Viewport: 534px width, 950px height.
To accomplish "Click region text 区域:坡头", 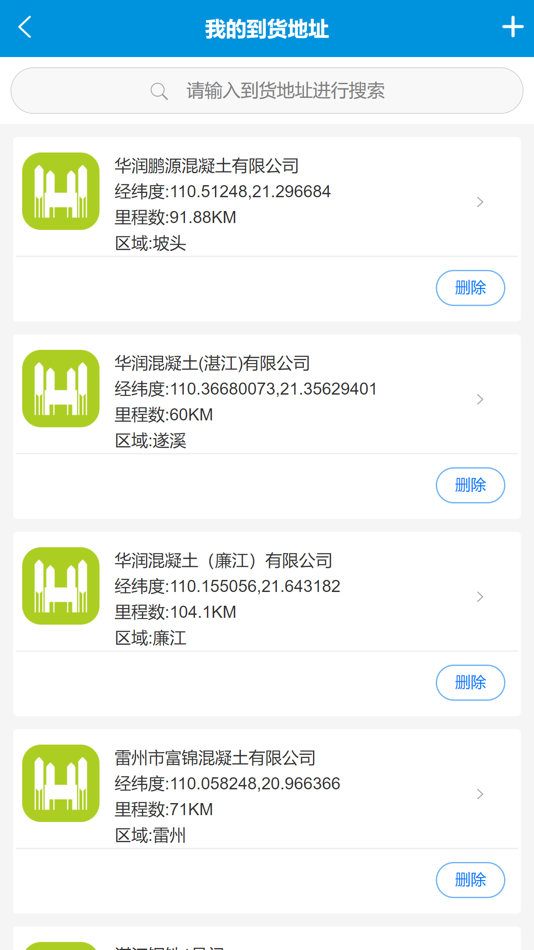I will [150, 244].
